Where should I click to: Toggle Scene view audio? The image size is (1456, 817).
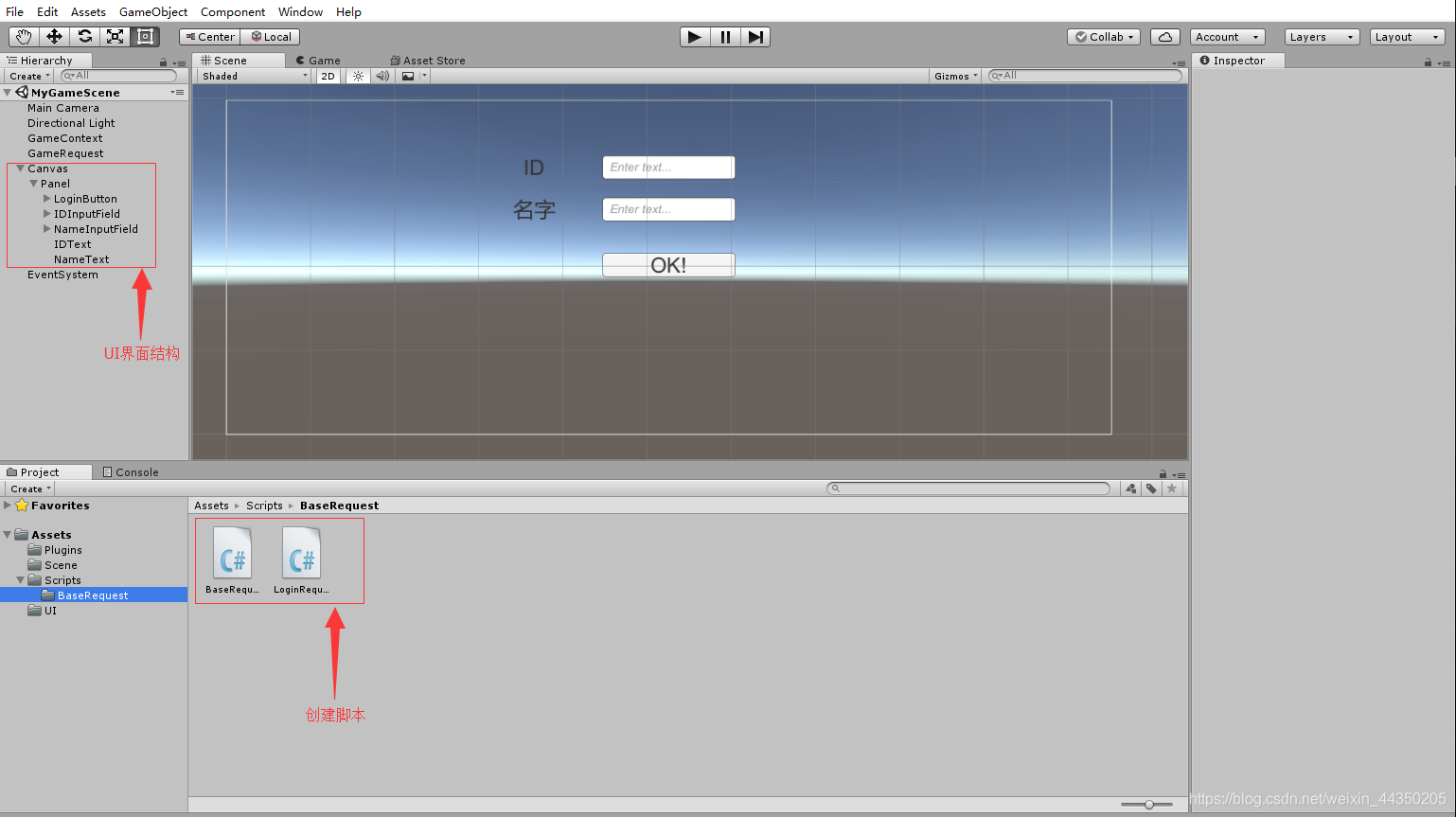pyautogui.click(x=381, y=76)
